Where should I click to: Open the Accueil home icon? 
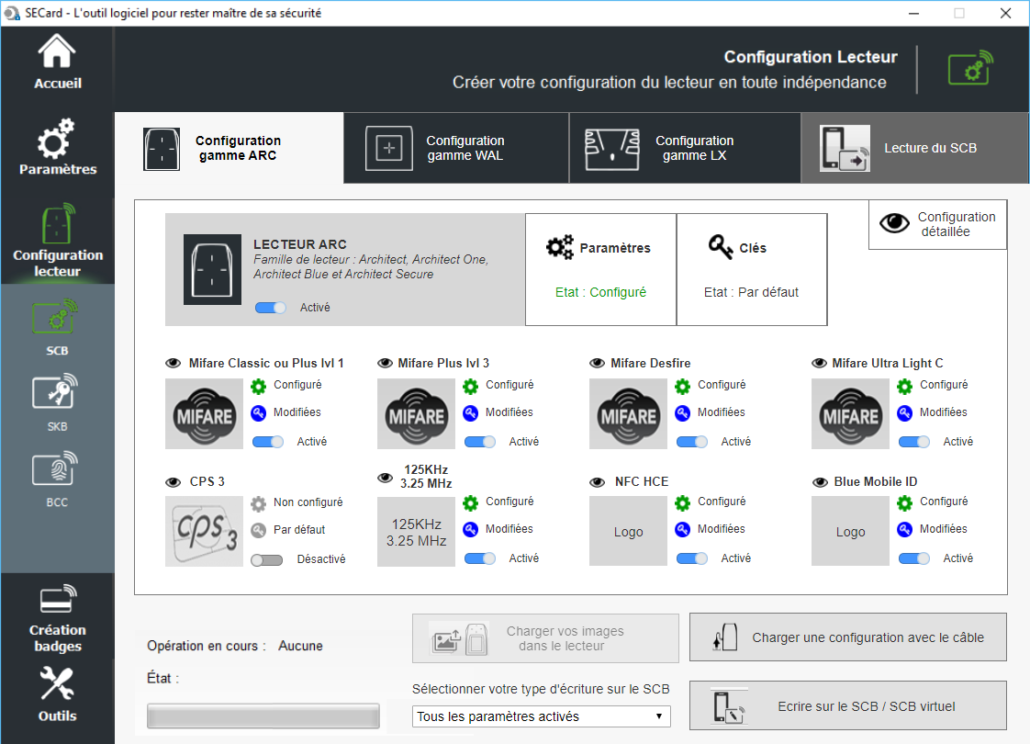(57, 53)
